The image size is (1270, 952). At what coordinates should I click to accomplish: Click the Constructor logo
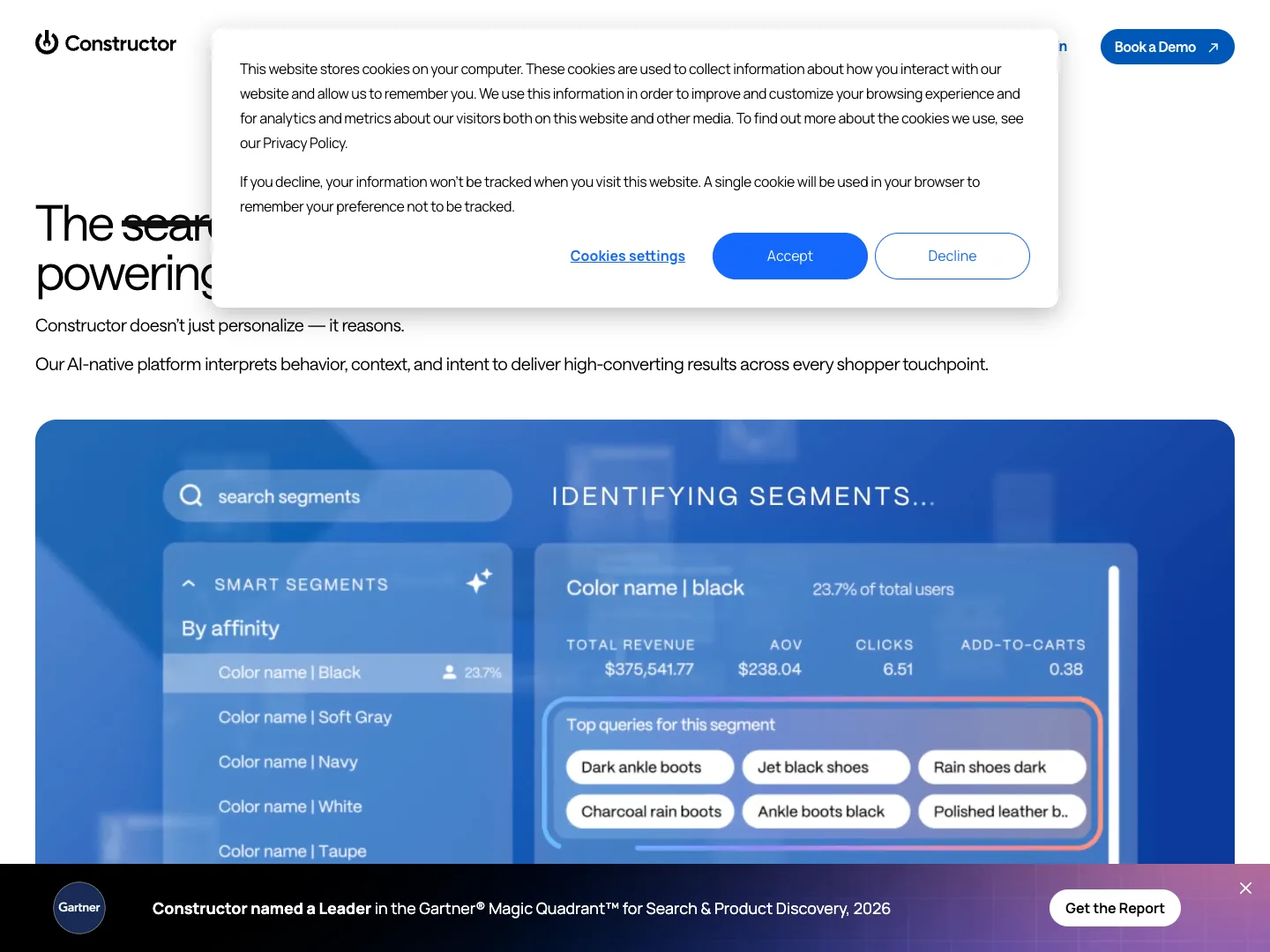(106, 43)
